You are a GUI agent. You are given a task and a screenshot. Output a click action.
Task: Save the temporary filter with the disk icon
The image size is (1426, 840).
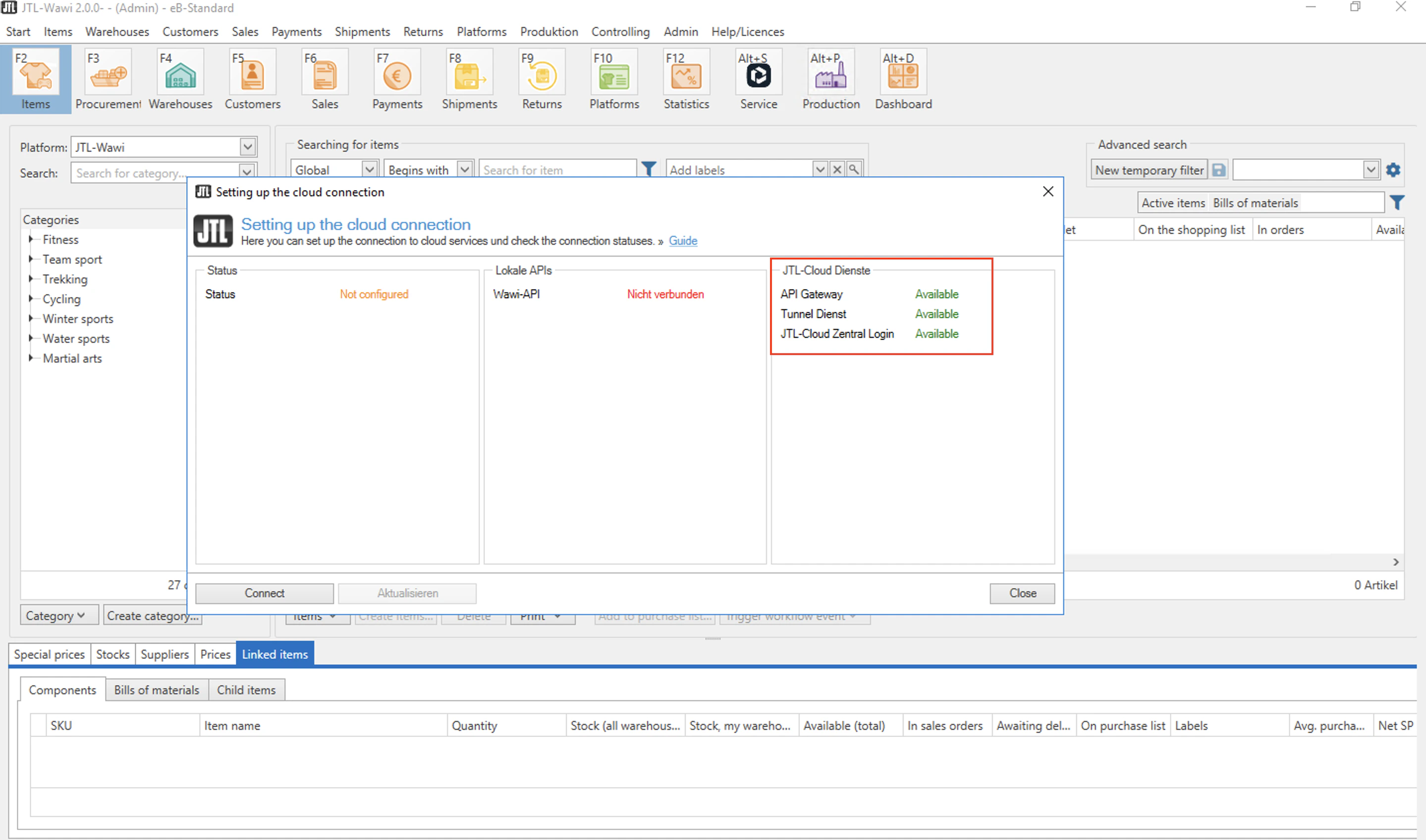pyautogui.click(x=1219, y=169)
